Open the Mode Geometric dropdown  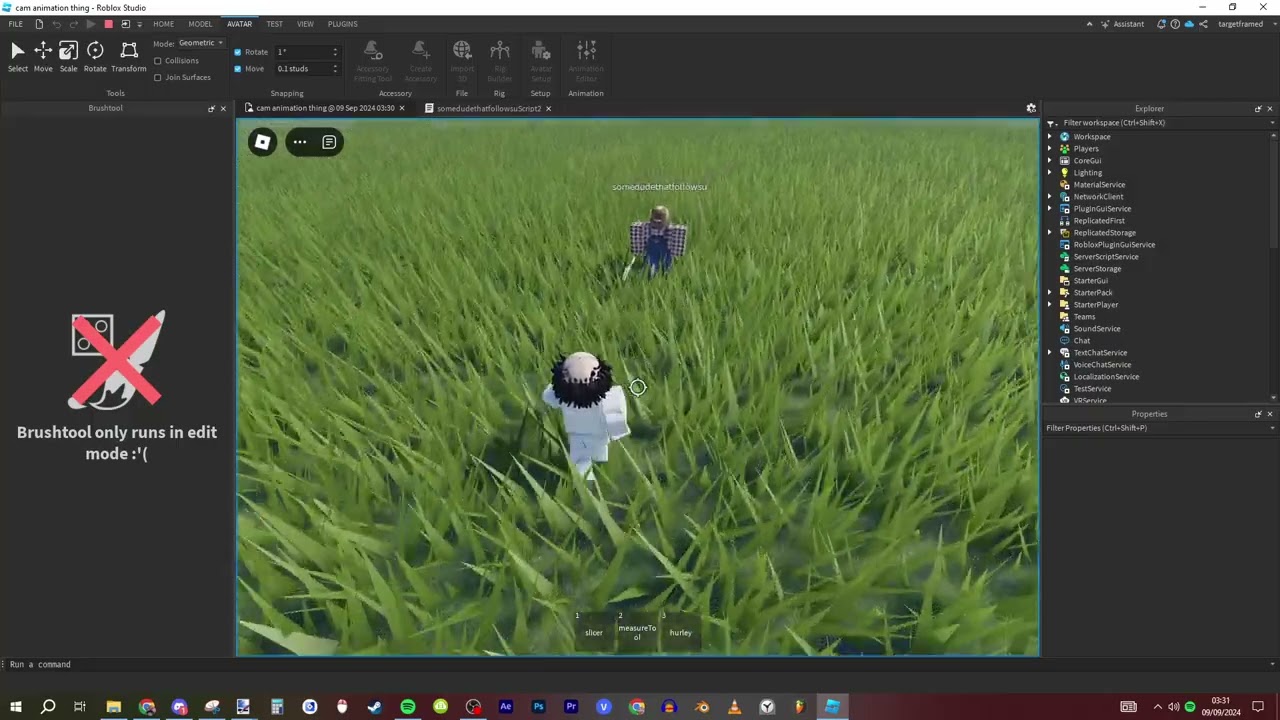200,43
